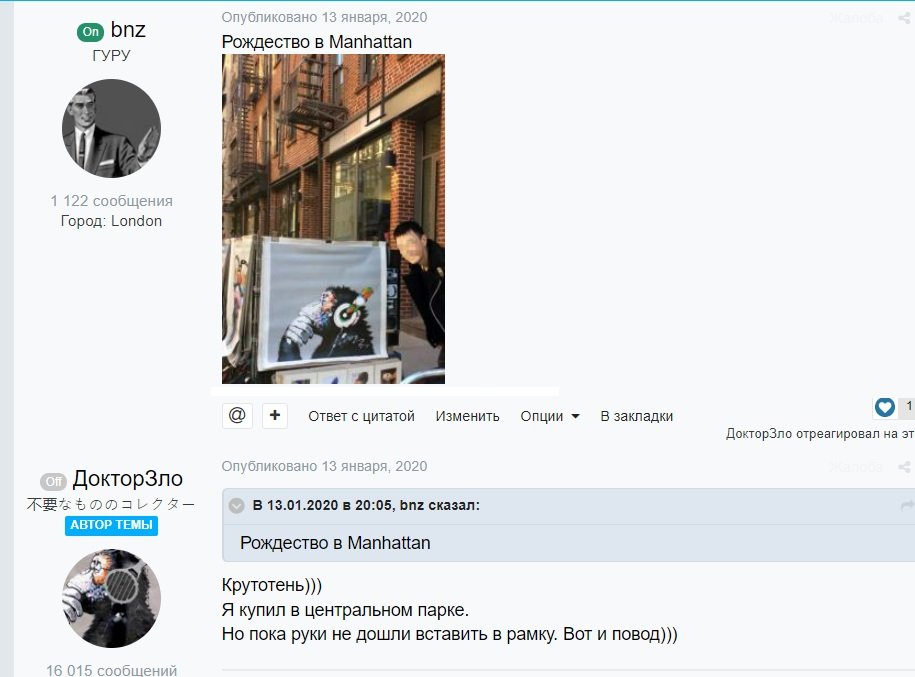Add post В закладки
The height and width of the screenshot is (677, 915).
[637, 416]
